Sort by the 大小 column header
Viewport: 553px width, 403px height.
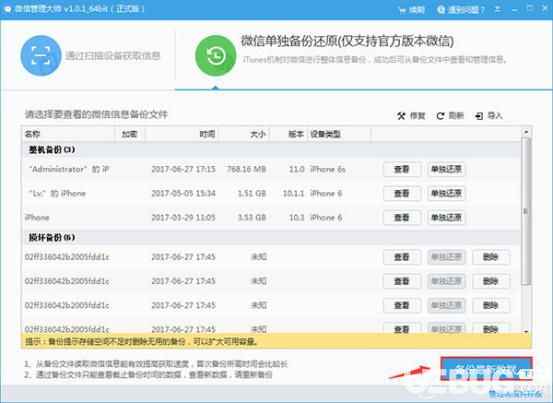coord(244,134)
